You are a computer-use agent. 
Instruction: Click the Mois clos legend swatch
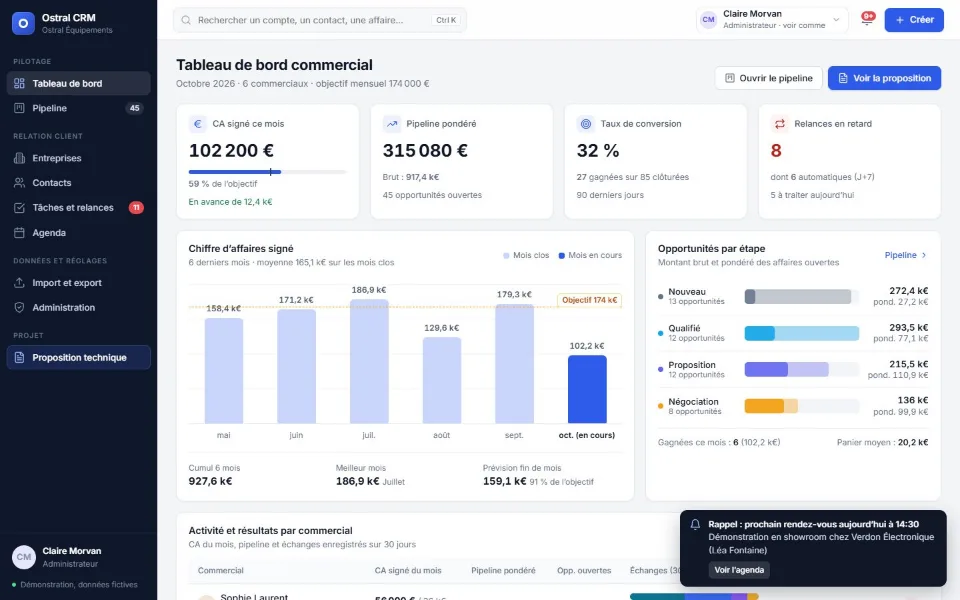tap(506, 255)
